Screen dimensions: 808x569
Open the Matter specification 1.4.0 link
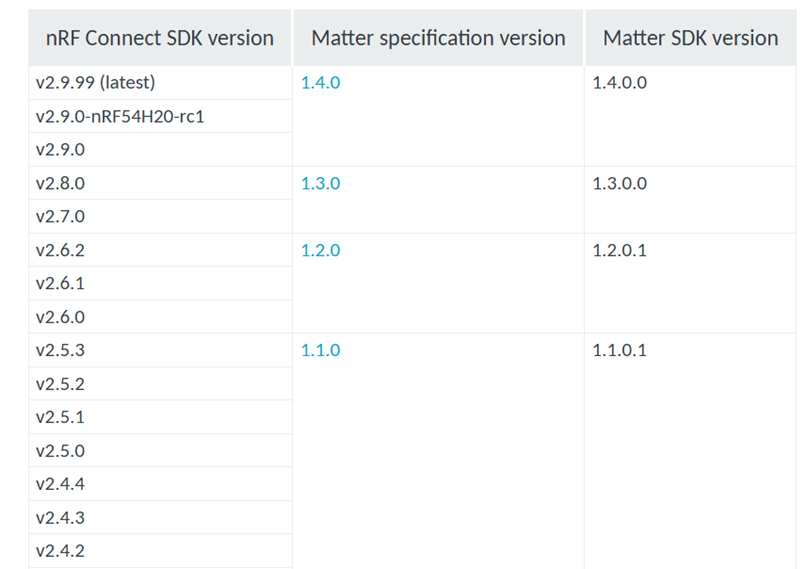click(320, 83)
